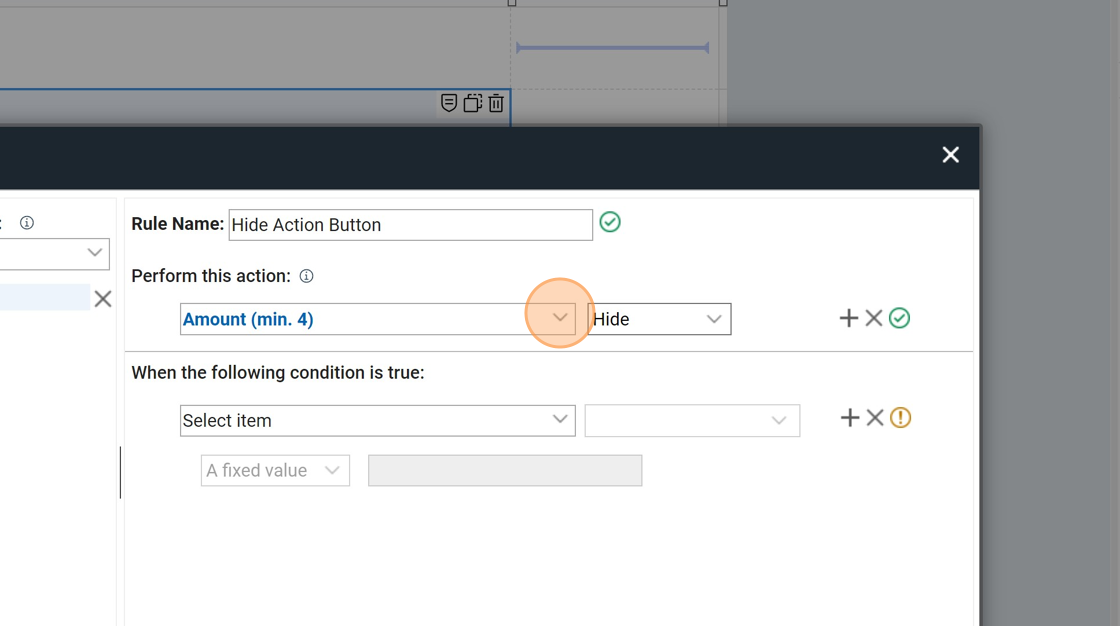Click the green checkmark next to Rule Name

click(x=610, y=222)
